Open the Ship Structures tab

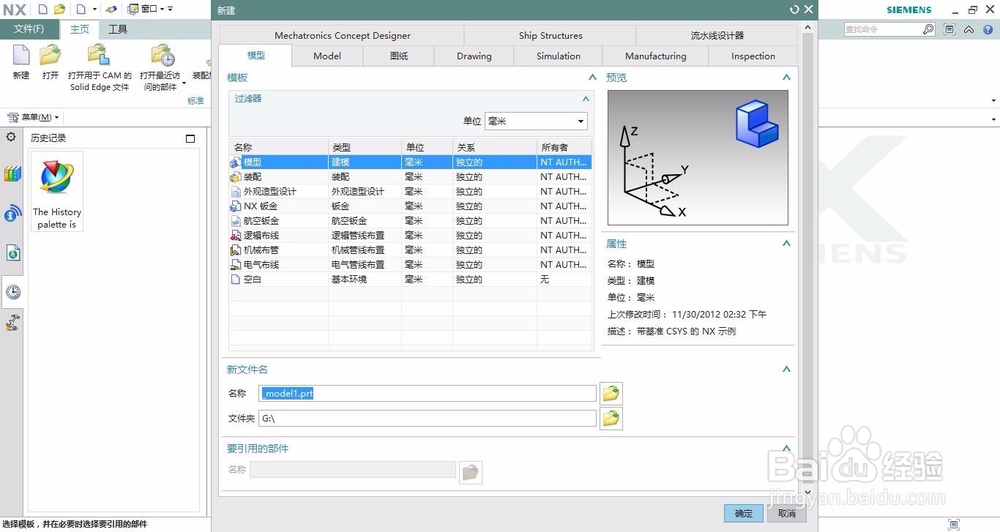tap(550, 35)
